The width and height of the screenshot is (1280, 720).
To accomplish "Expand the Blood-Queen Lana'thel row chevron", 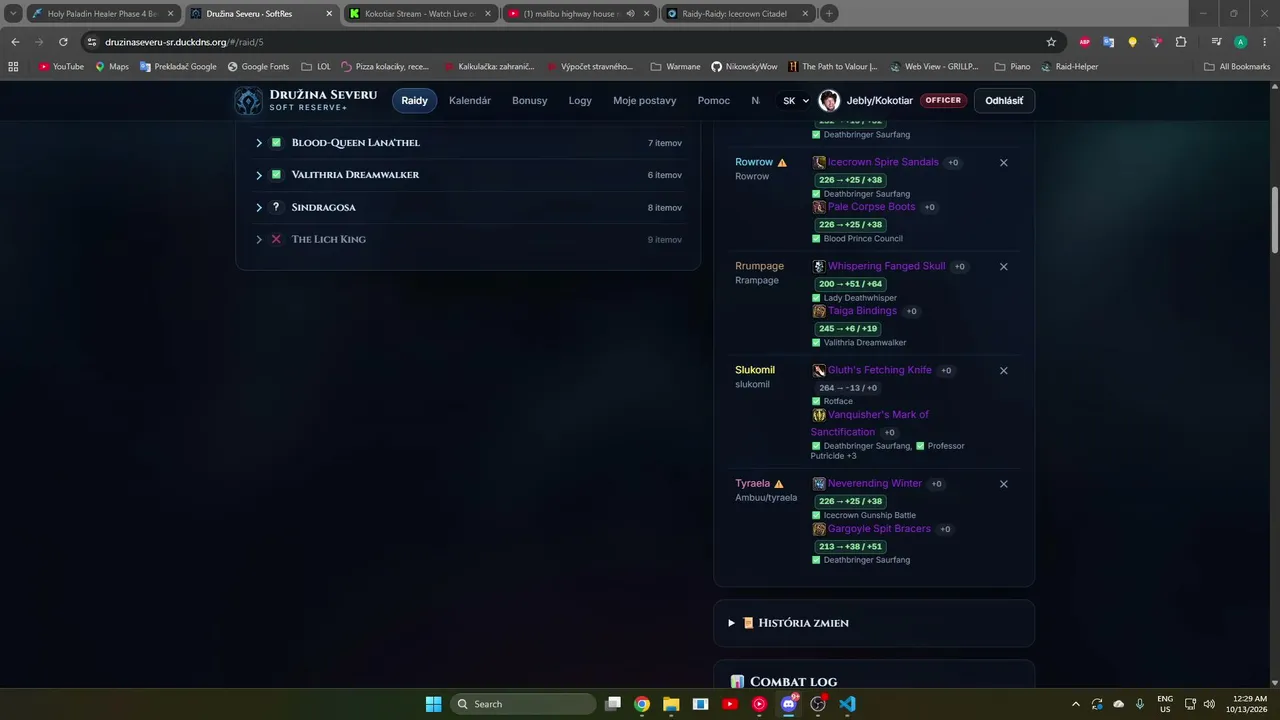I will 259,143.
